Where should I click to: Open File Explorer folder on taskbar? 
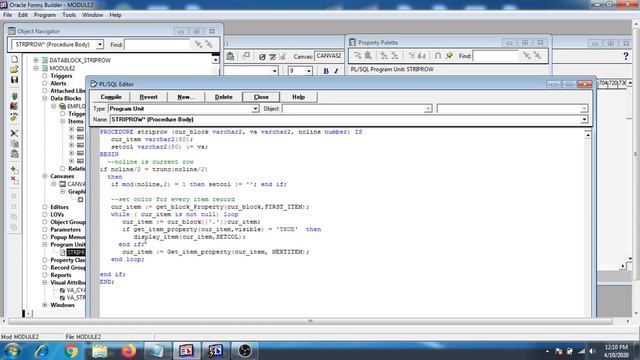pos(99,351)
